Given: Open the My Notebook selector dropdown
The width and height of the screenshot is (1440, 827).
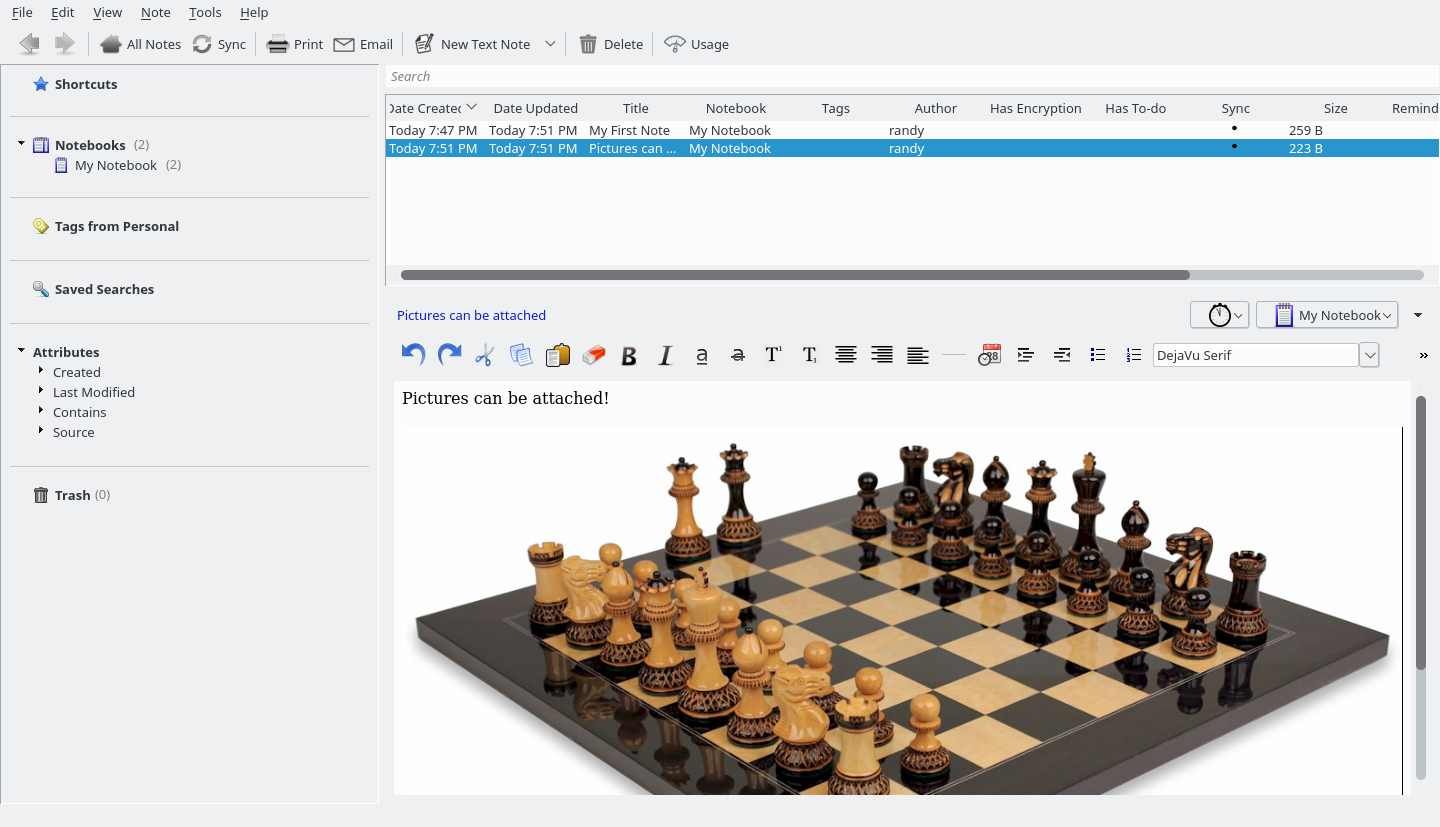Looking at the screenshot, I should click(1327, 315).
